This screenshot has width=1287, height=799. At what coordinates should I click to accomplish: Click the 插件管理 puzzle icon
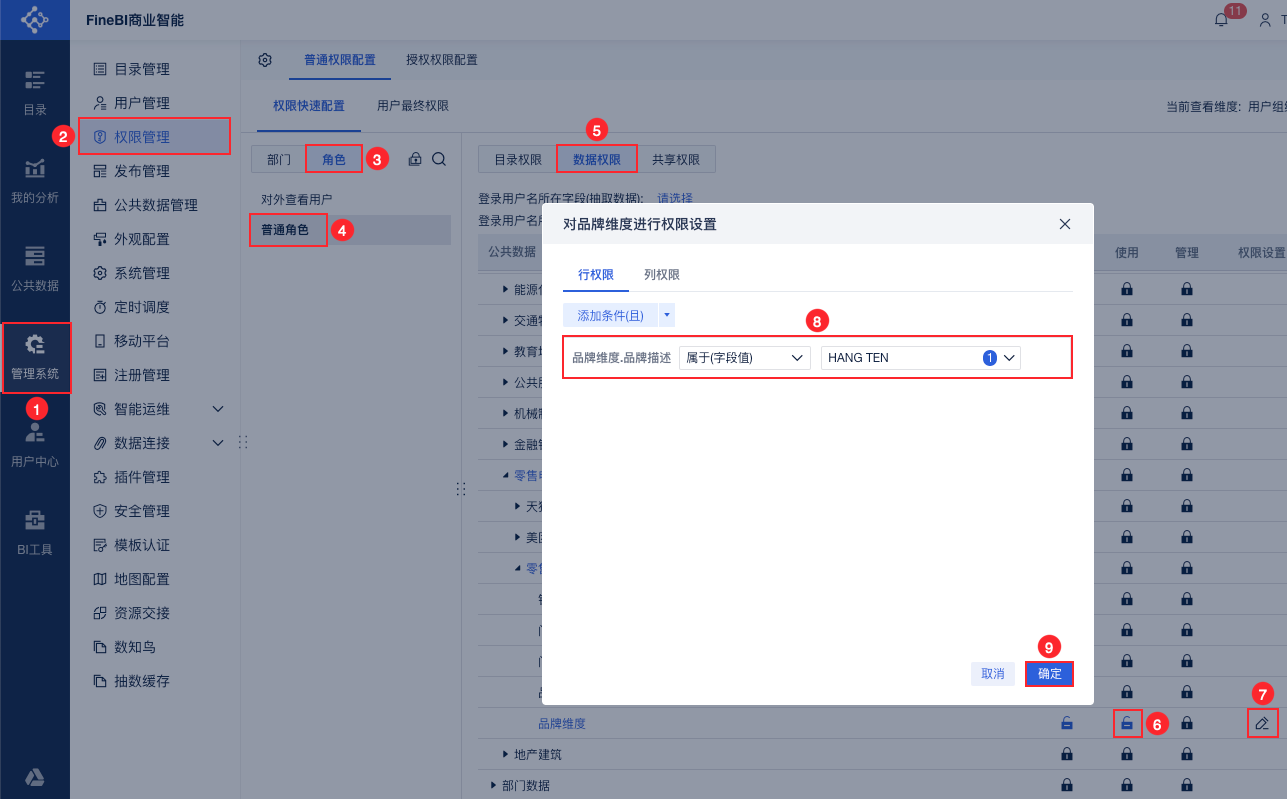[99, 477]
